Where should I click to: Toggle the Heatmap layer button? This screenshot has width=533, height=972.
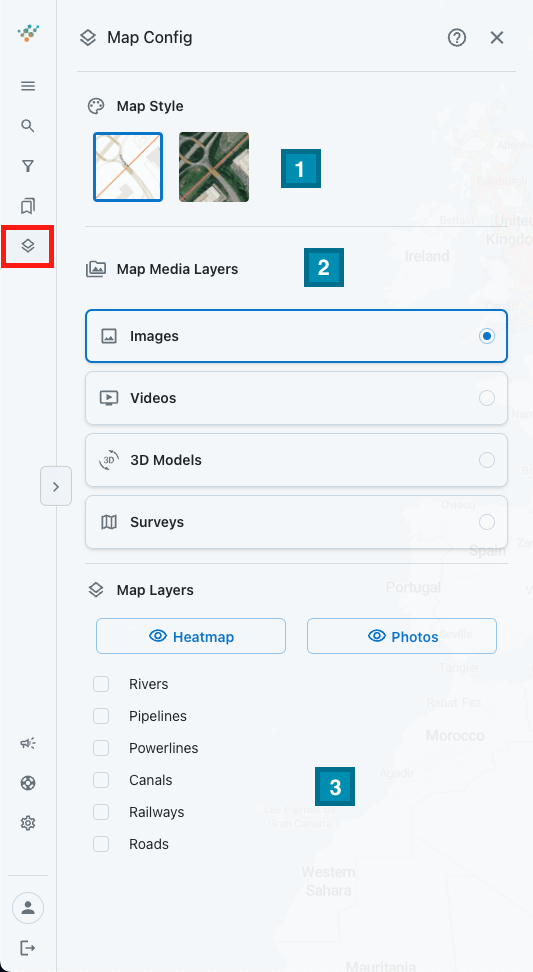coord(191,636)
